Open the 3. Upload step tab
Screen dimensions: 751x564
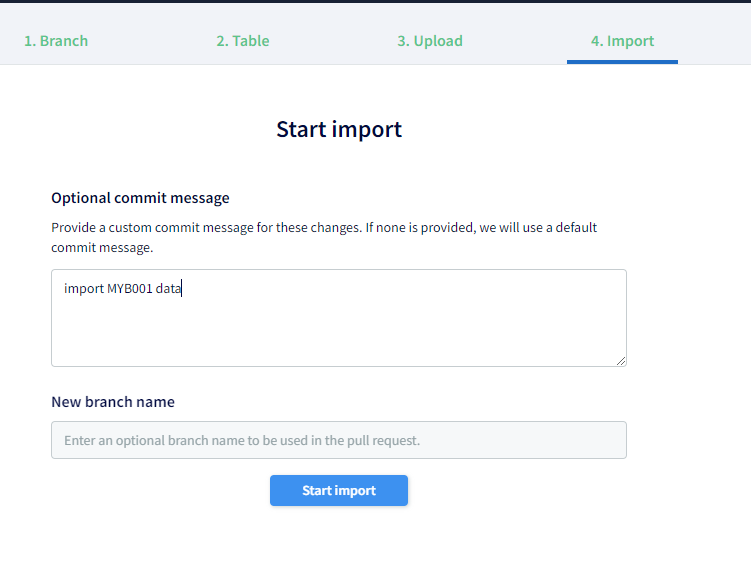(x=430, y=41)
